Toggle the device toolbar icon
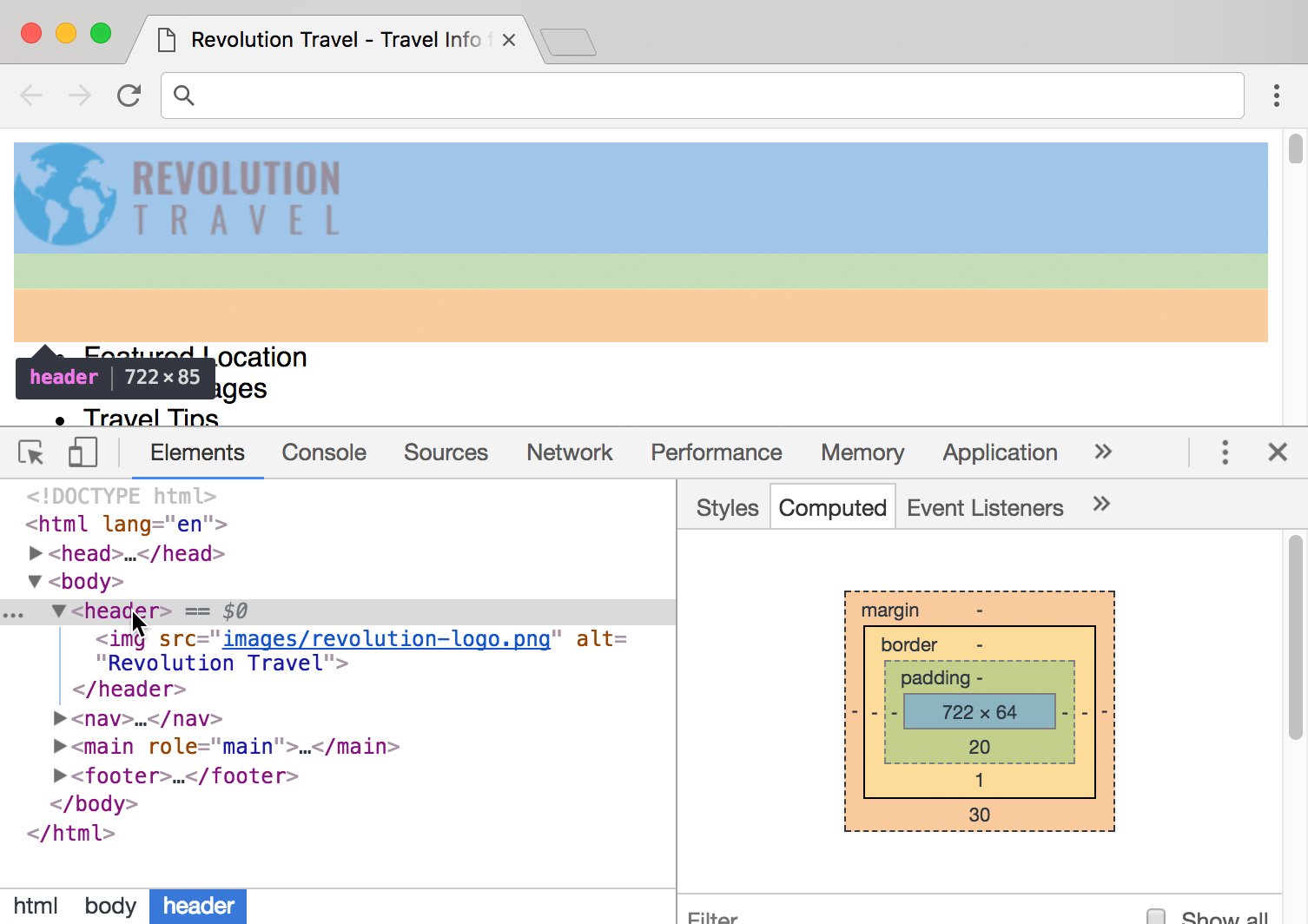The width and height of the screenshot is (1308, 924). pos(83,452)
